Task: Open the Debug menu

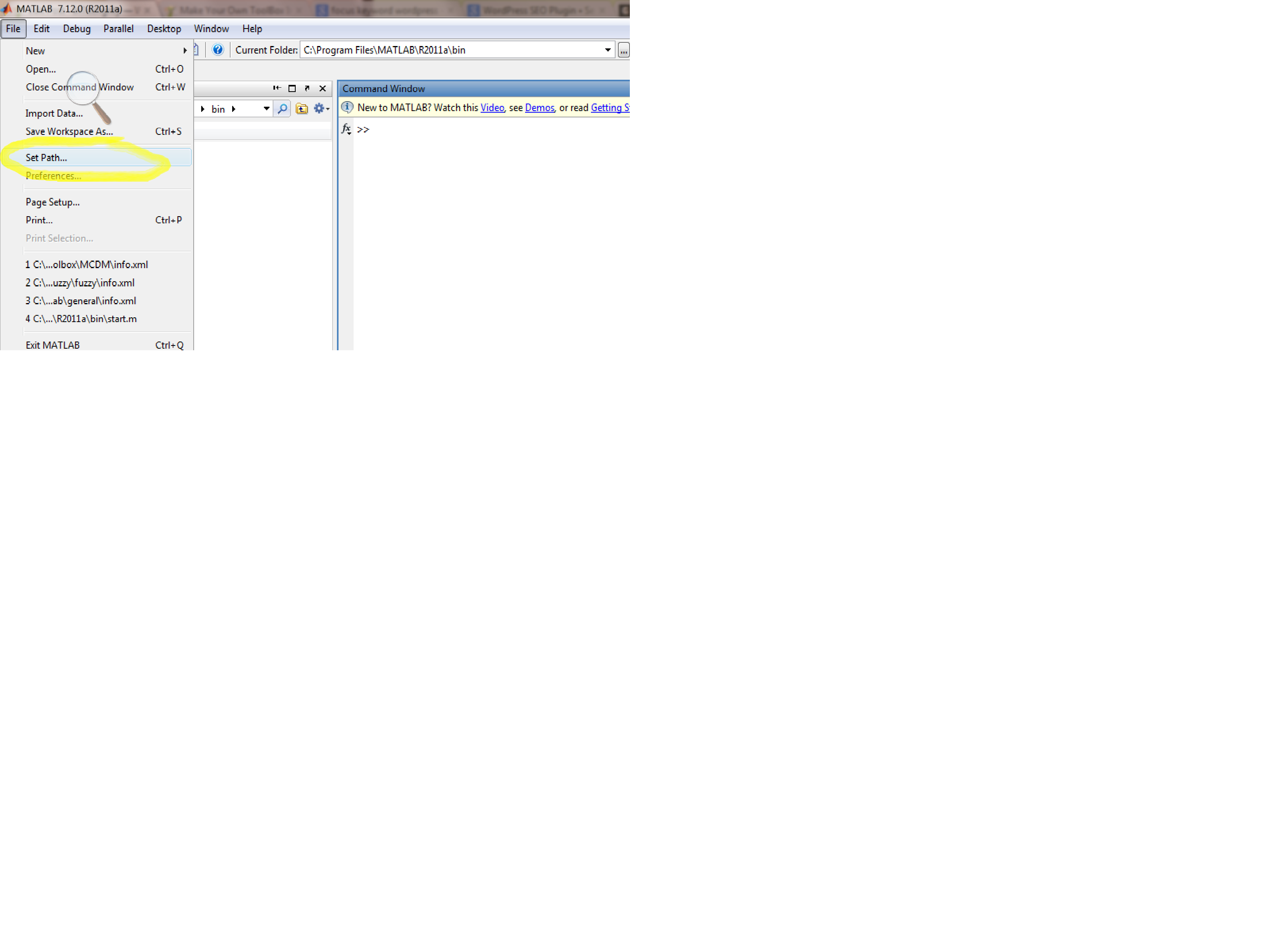Action: tap(77, 29)
